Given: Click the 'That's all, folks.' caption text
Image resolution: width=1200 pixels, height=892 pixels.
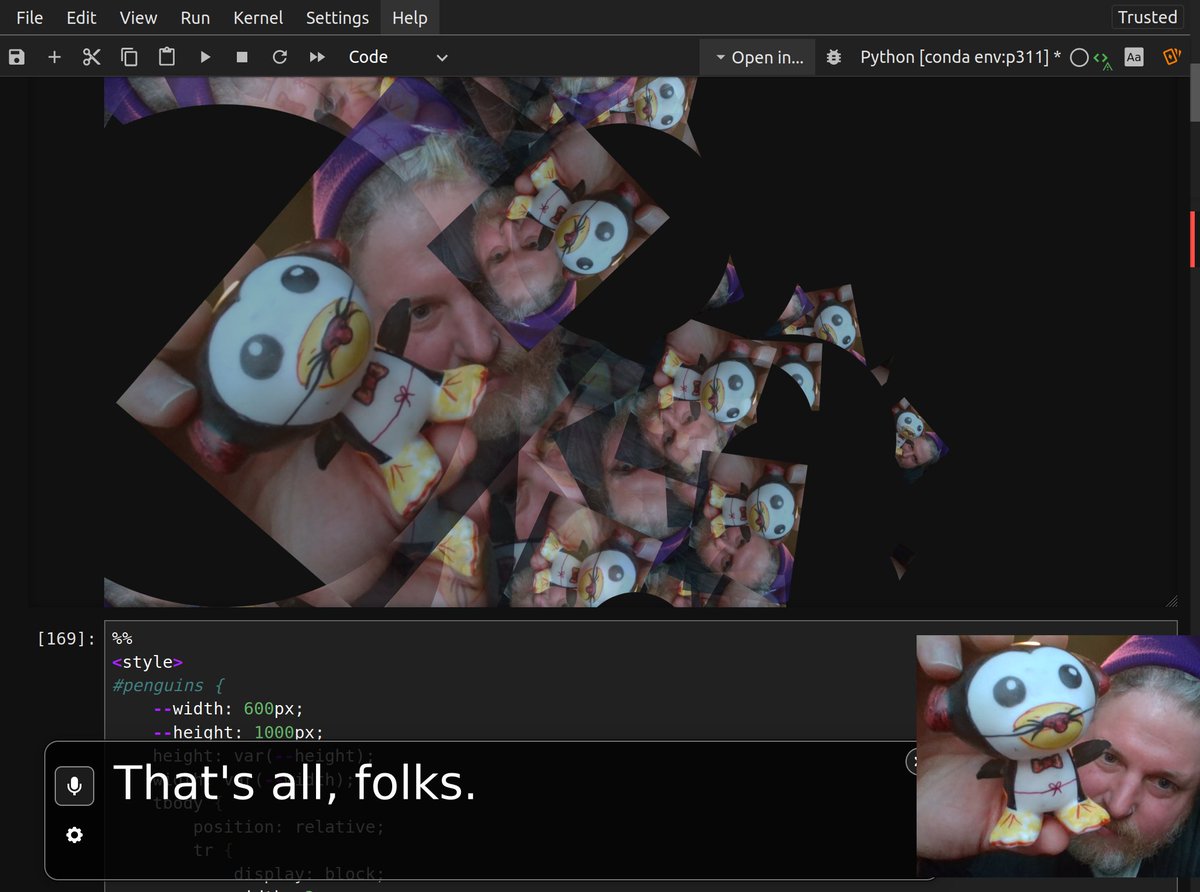Looking at the screenshot, I should point(295,782).
